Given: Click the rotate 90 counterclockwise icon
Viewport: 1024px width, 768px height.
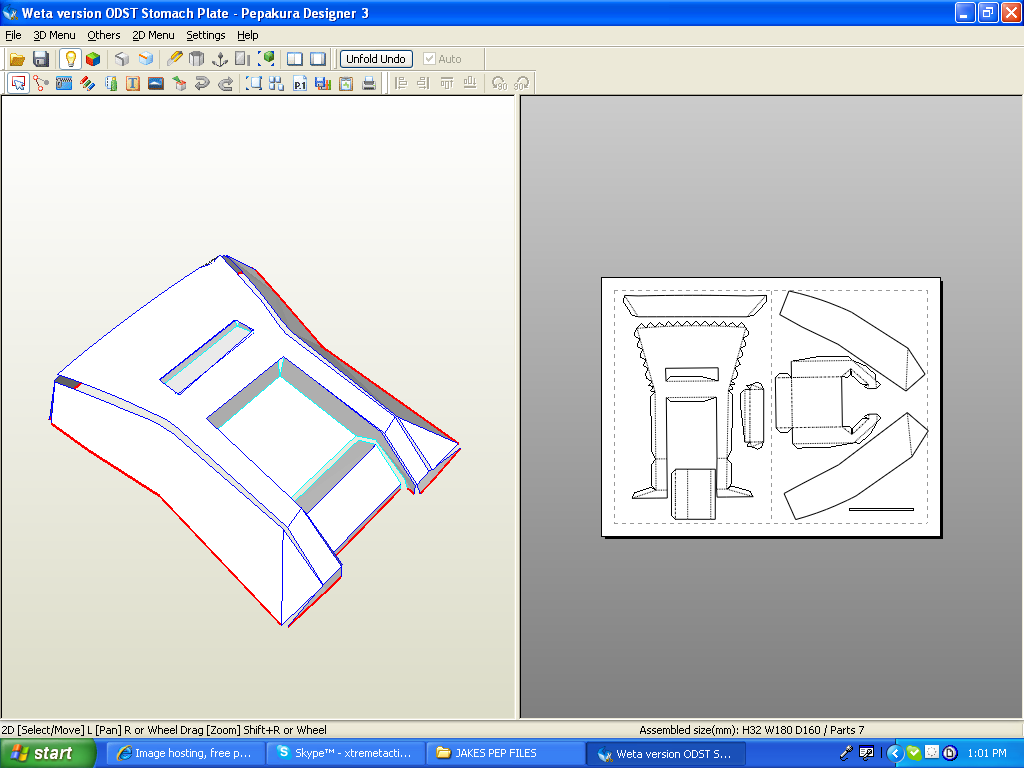Looking at the screenshot, I should (499, 84).
